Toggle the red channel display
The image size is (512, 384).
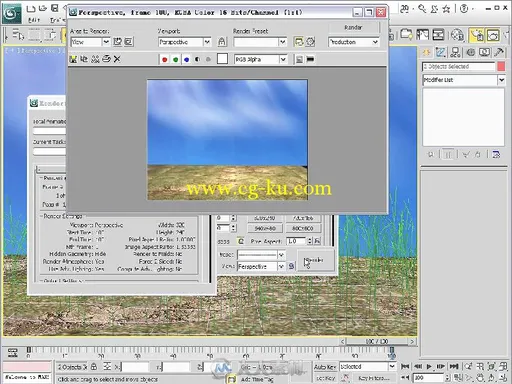[x=164, y=59]
